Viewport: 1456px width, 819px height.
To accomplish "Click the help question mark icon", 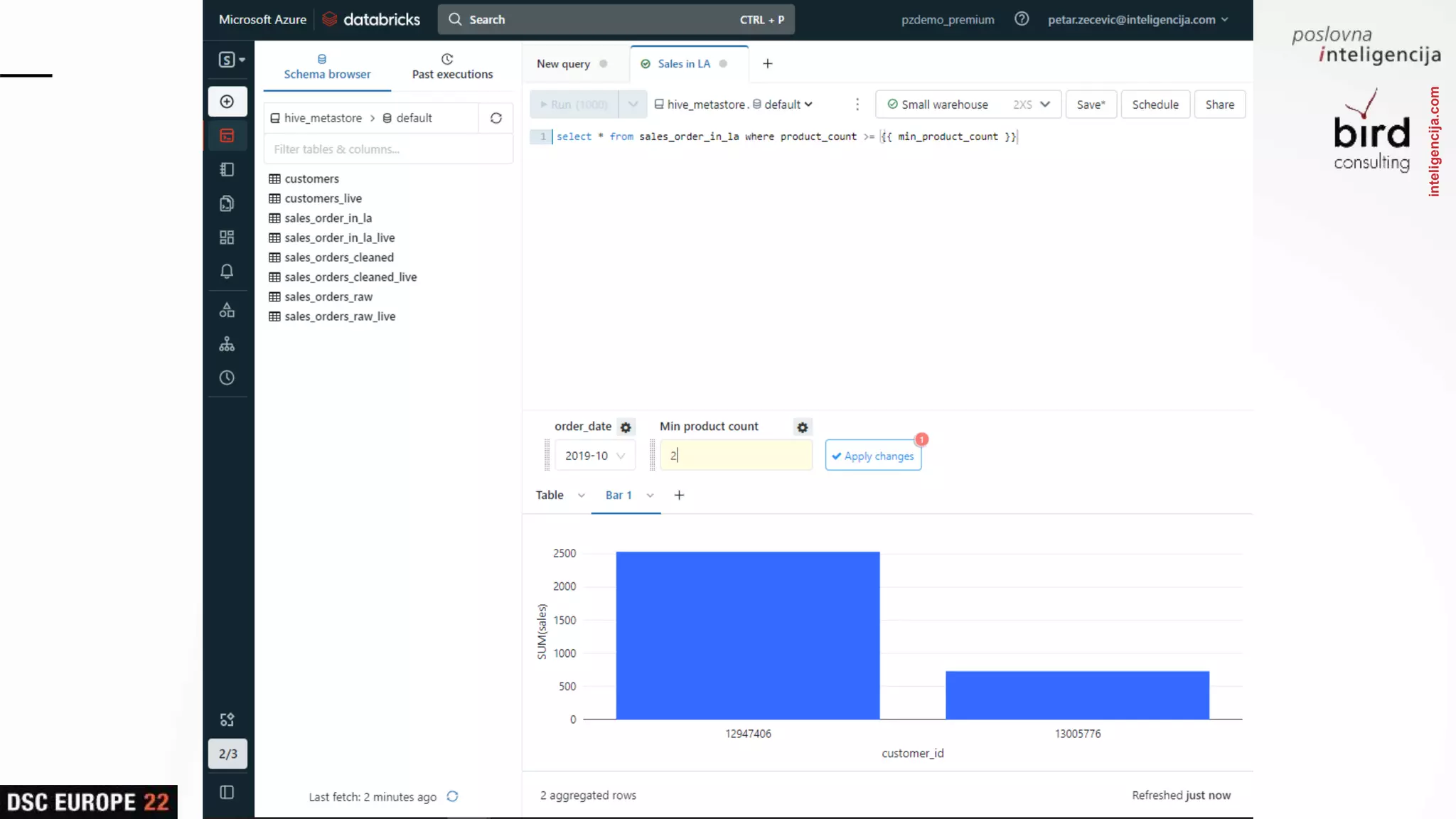I will (x=1022, y=19).
